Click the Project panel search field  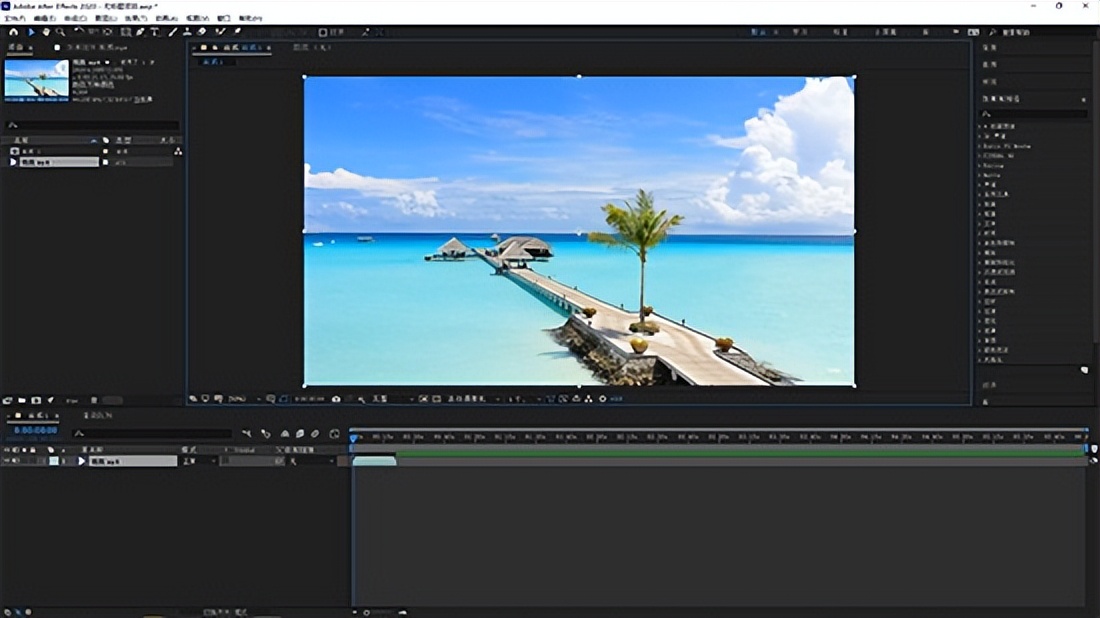click(92, 126)
